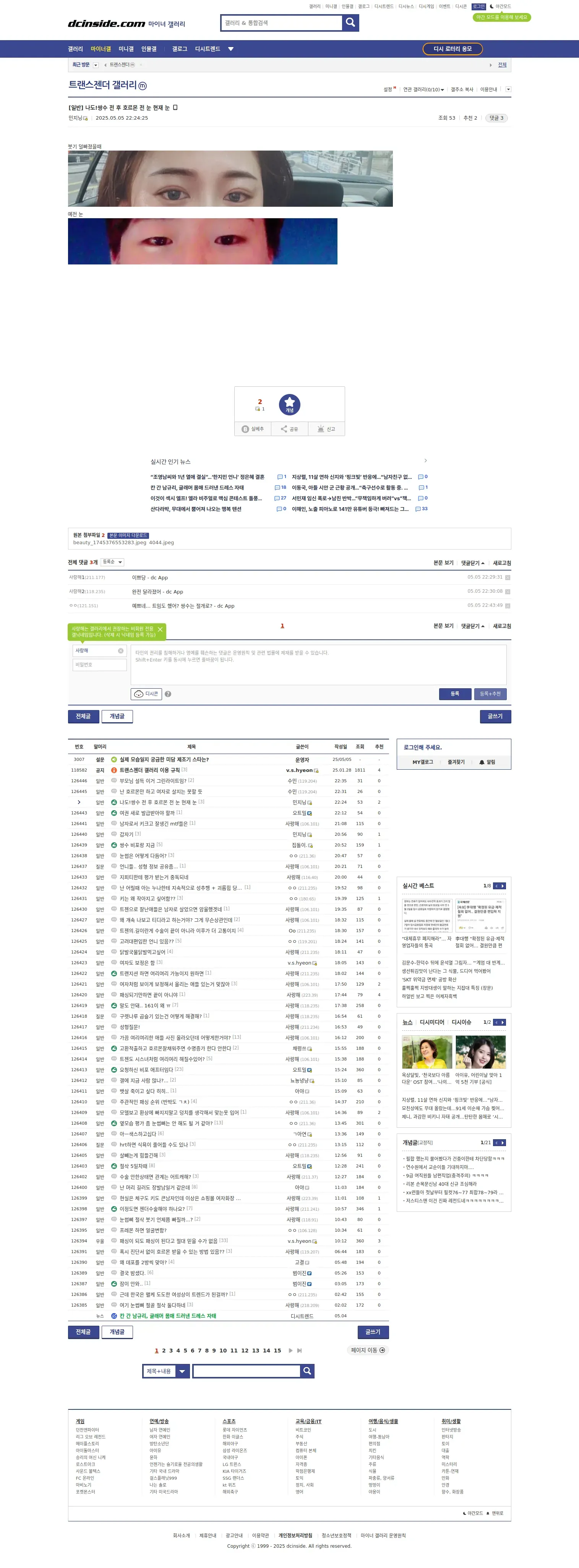The height and width of the screenshot is (1568, 579).
Task: Click the x icon on the ㅇㅇ(121.151) comment
Action: (x=508, y=605)
